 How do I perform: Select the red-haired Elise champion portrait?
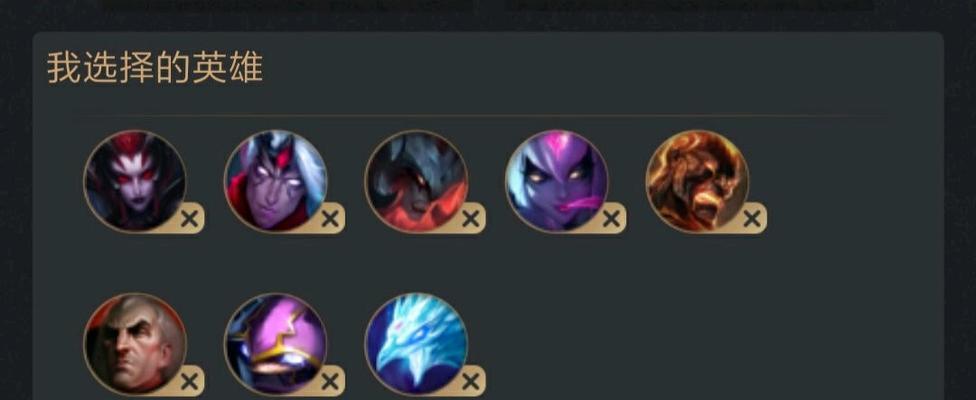134,180
